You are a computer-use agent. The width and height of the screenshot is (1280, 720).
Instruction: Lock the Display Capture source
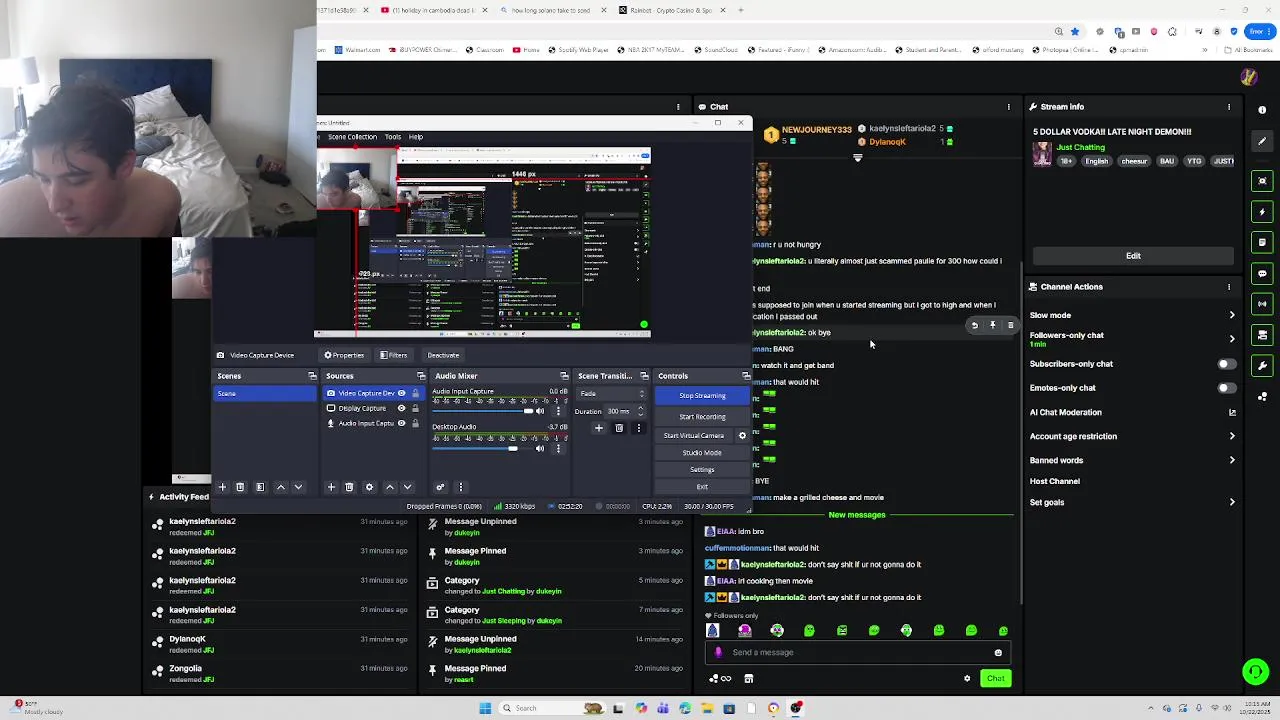[x=415, y=408]
